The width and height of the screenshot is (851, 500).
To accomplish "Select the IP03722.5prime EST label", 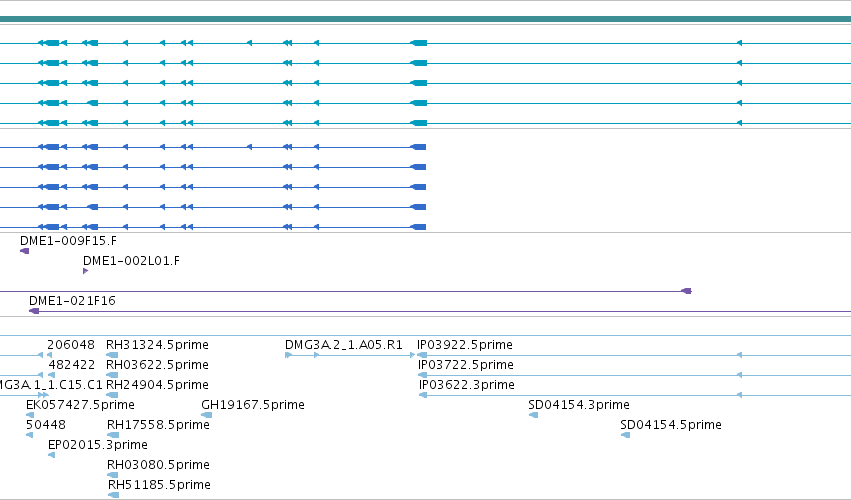I will click(x=466, y=365).
